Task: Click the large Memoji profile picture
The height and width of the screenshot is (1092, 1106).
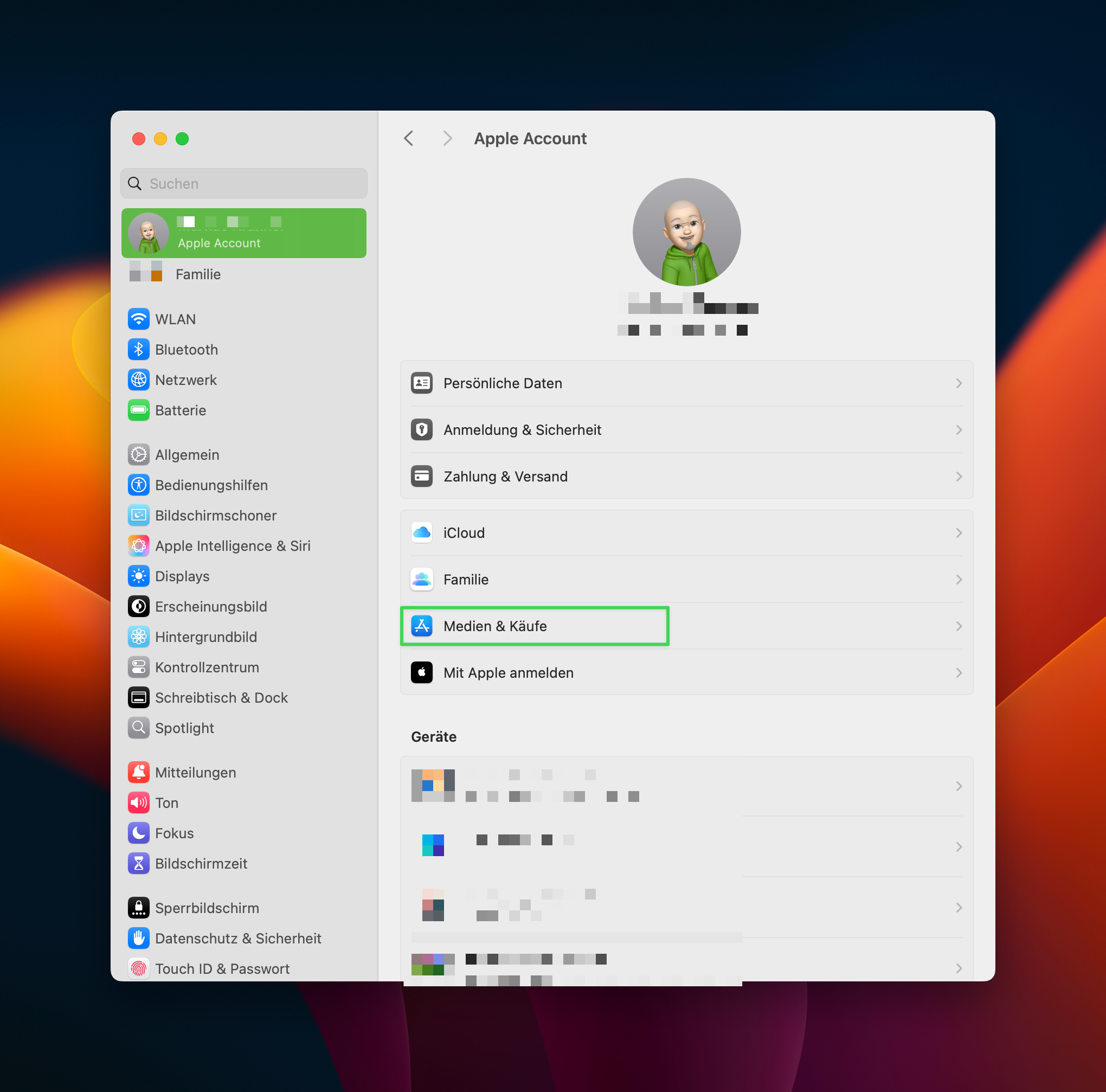Action: tap(686, 232)
